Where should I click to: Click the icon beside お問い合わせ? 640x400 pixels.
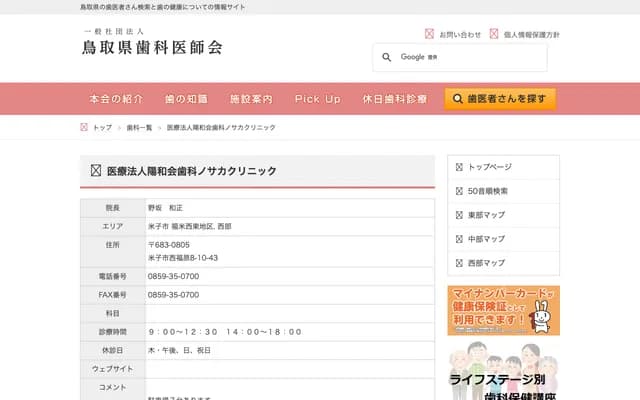click(429, 34)
